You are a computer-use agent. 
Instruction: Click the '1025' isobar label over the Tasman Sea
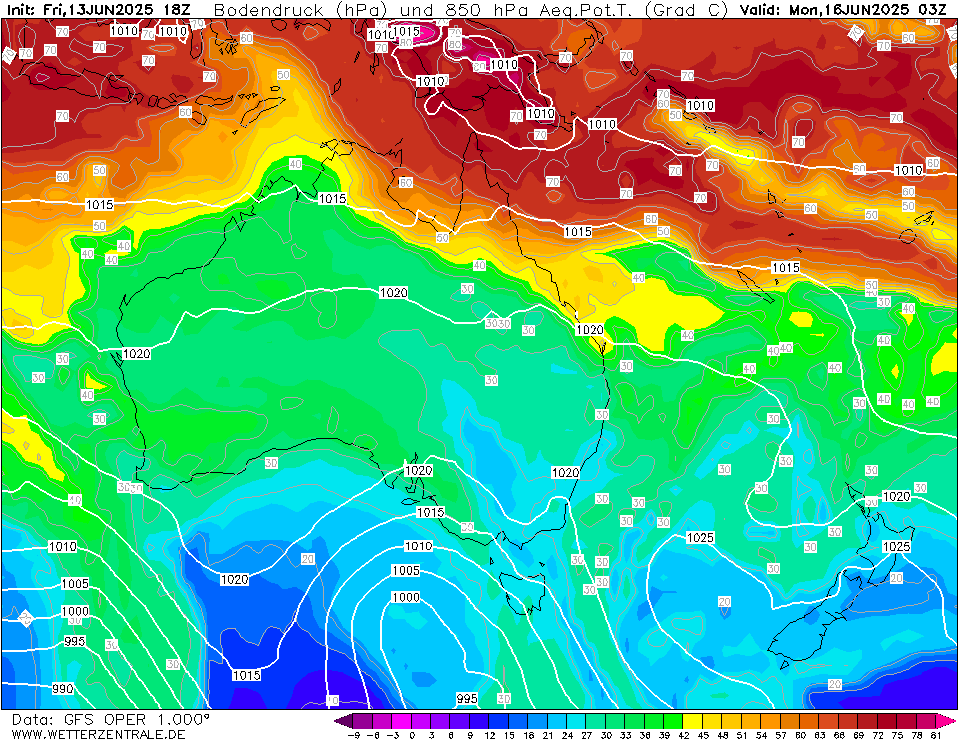coord(700,537)
